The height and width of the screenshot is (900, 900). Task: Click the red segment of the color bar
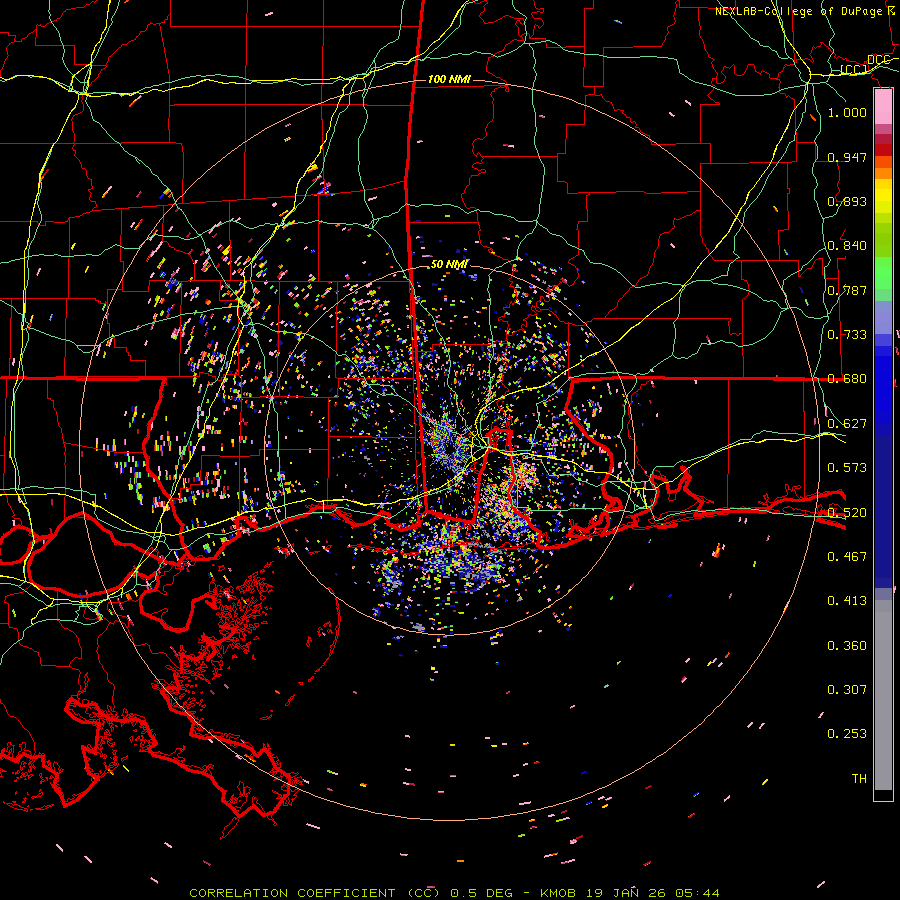[883, 150]
